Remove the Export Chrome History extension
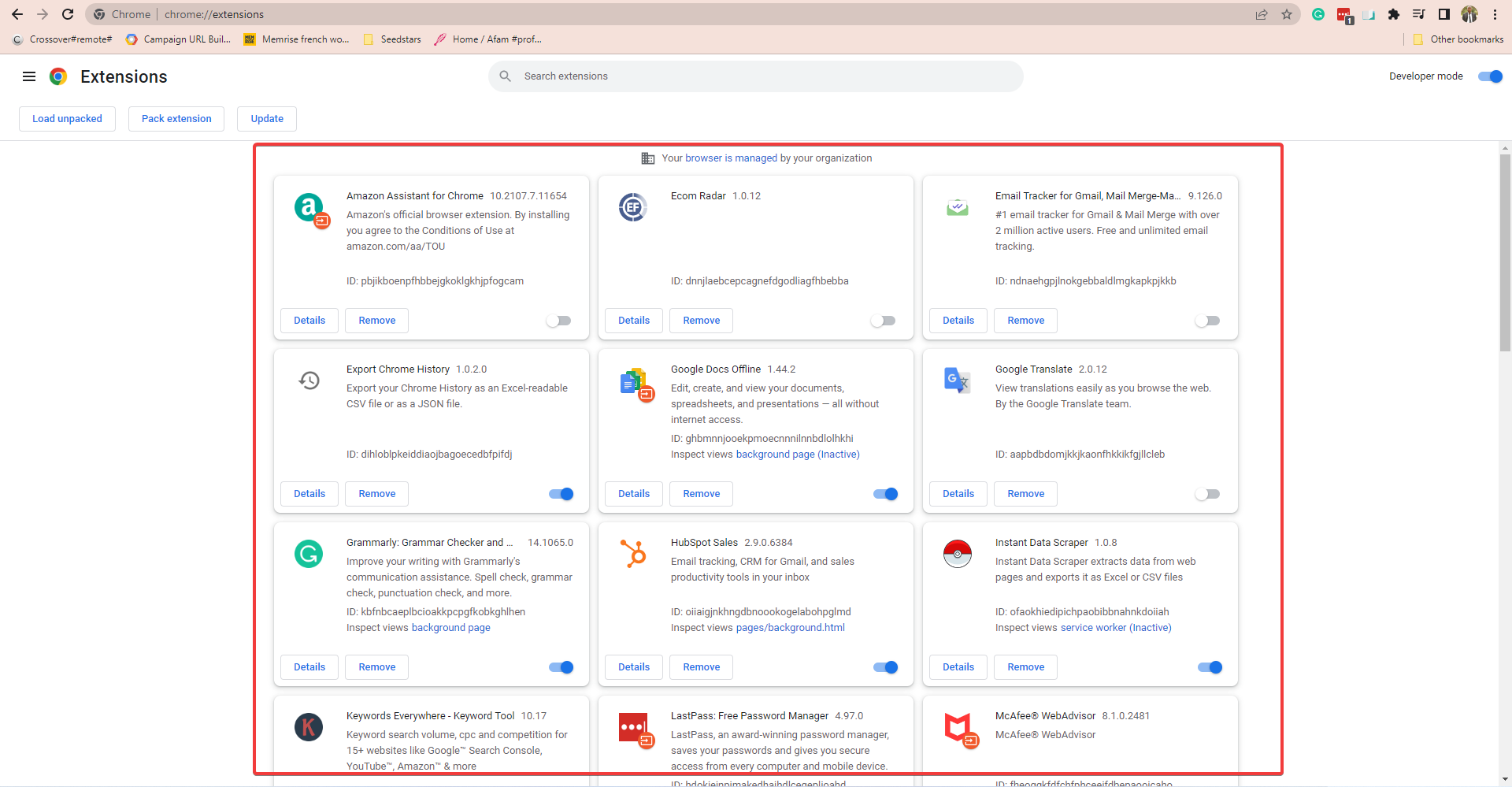1512x787 pixels. 377,494
